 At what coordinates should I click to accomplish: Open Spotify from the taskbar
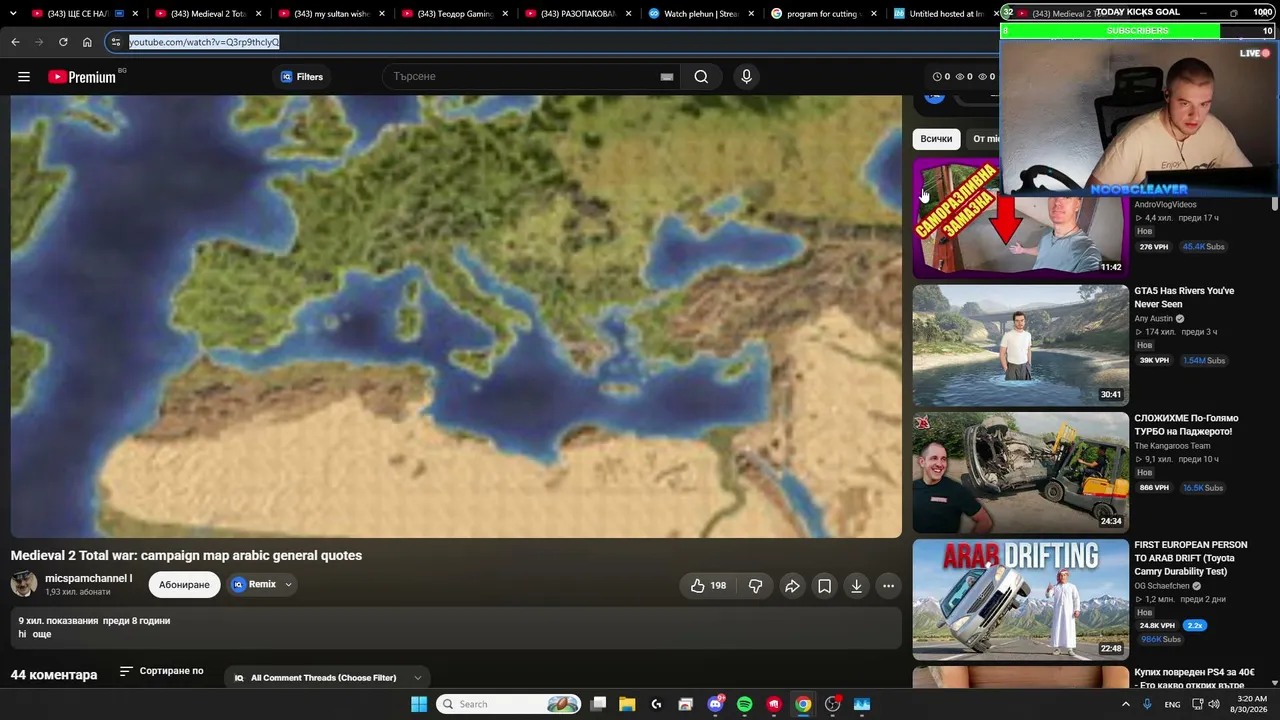tap(744, 704)
